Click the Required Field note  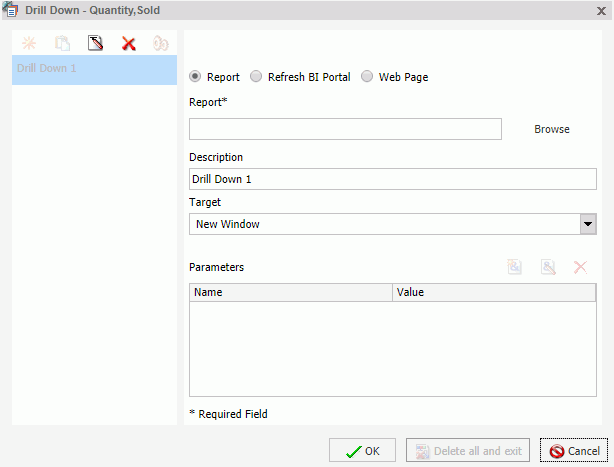[228, 414]
